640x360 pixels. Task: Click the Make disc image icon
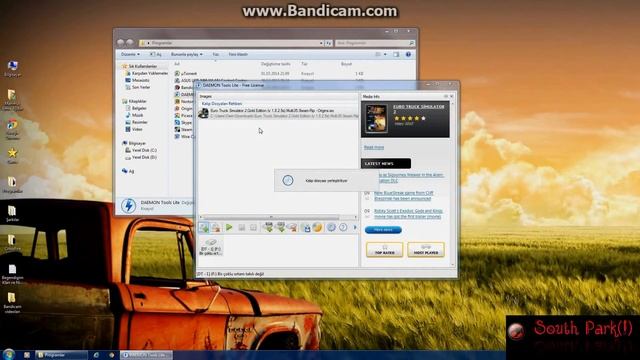coord(306,227)
